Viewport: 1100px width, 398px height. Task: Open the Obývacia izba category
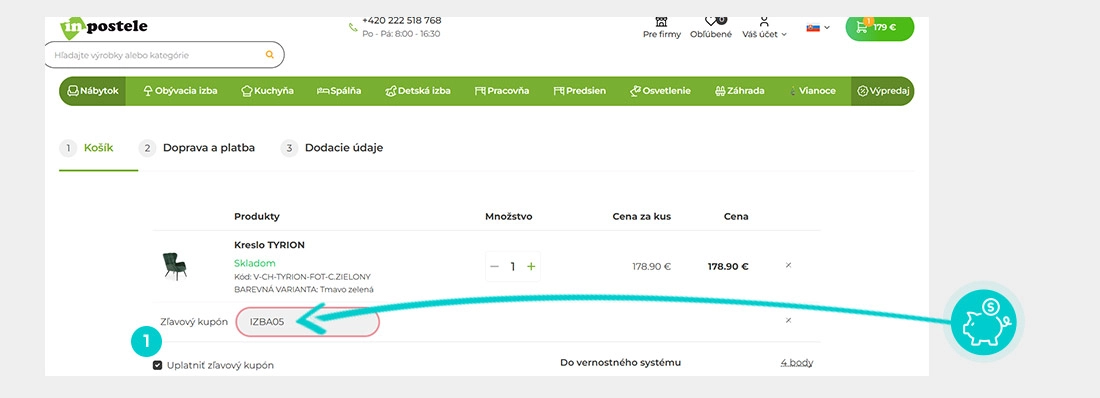180,91
